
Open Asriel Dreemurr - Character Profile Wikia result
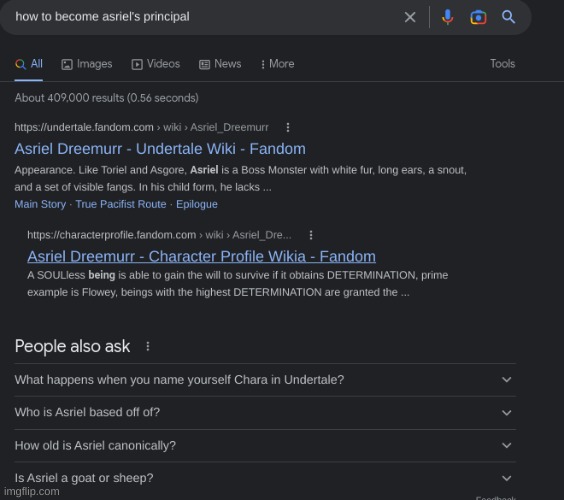click(x=201, y=256)
